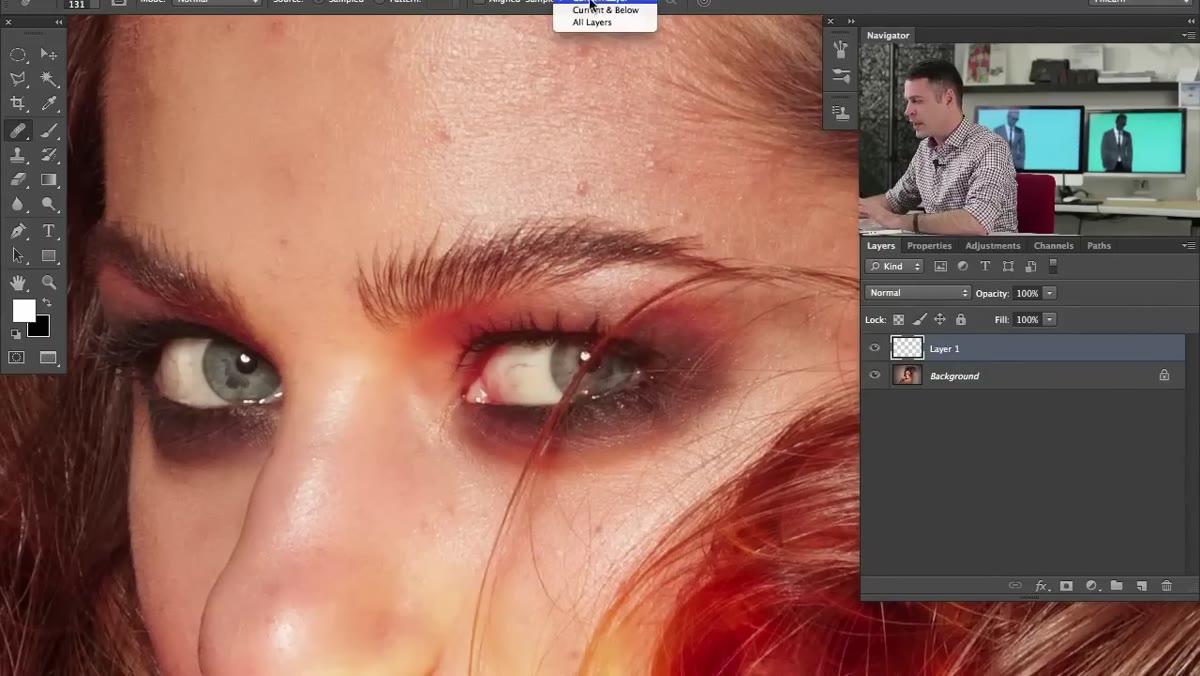The image size is (1200, 676).
Task: Select the Type tool
Action: 48,231
